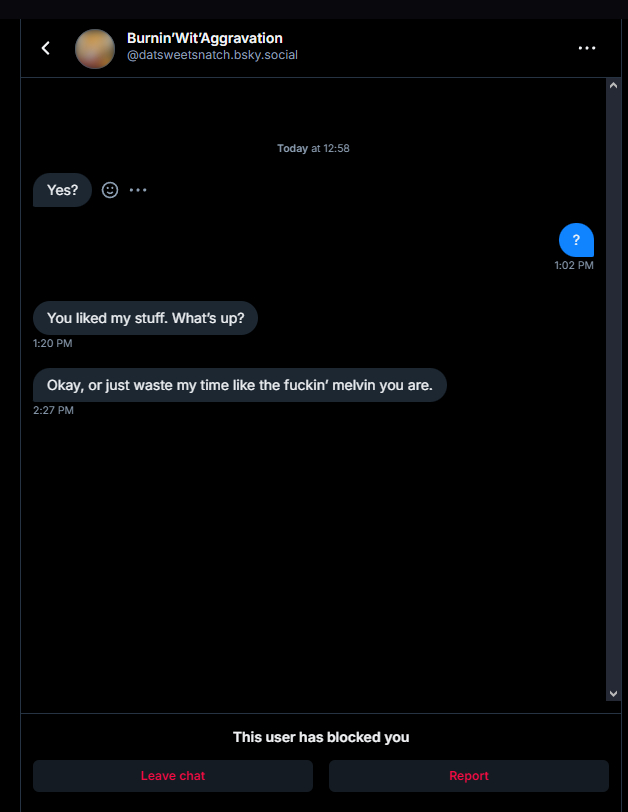Open message options beside the "Yes?" bubble
The height and width of the screenshot is (812, 628).
[x=138, y=190]
